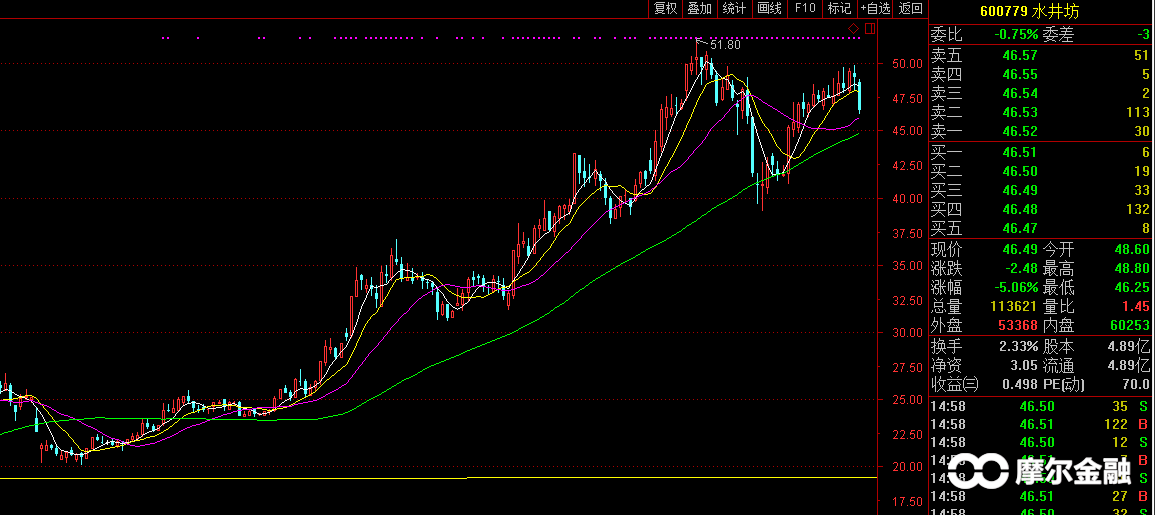Click the red diamond icon above chart
This screenshot has width=1155, height=515.
pos(854,29)
